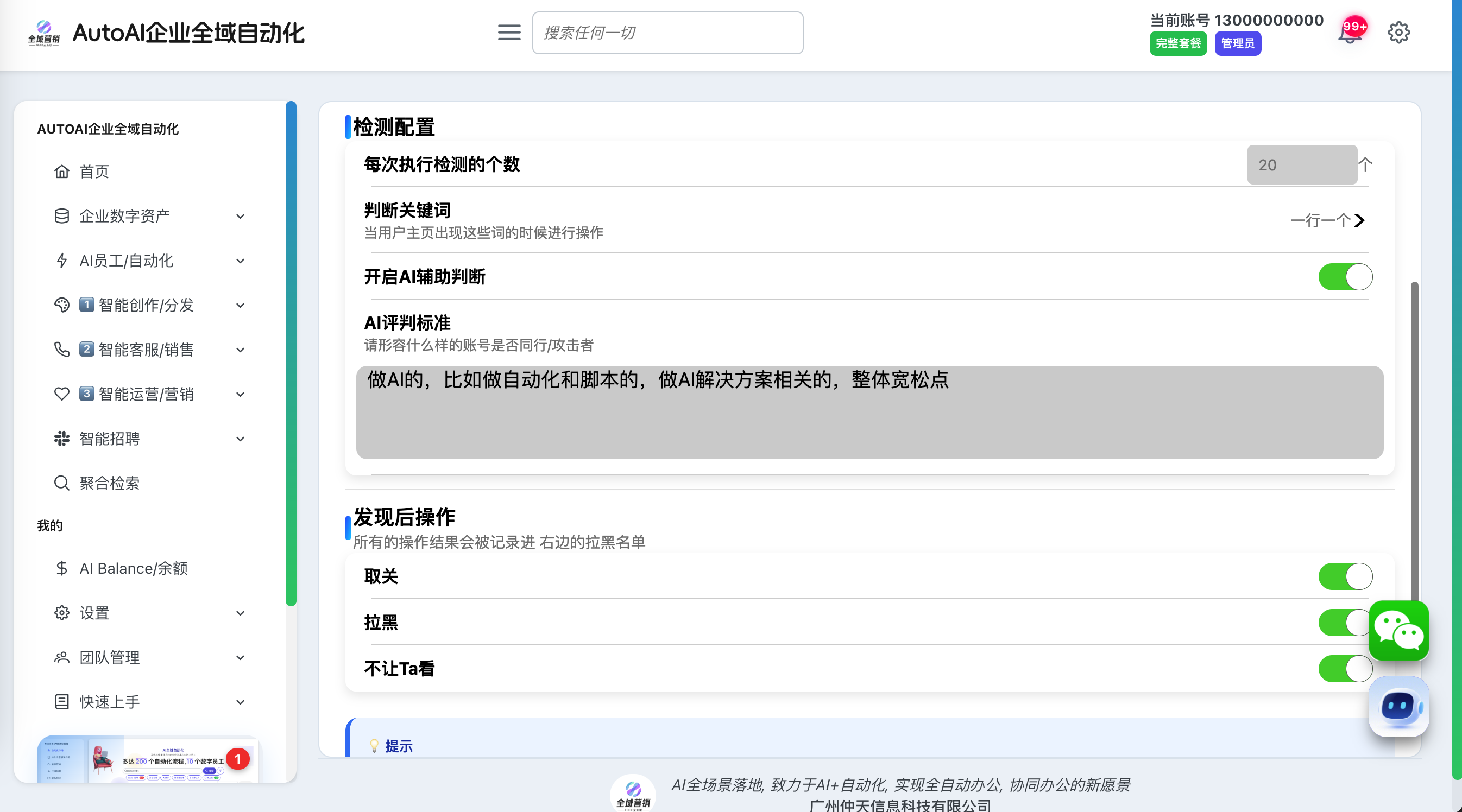This screenshot has height=812, width=1462.
Task: Turn off the 取关 toggle
Action: pos(1345,576)
